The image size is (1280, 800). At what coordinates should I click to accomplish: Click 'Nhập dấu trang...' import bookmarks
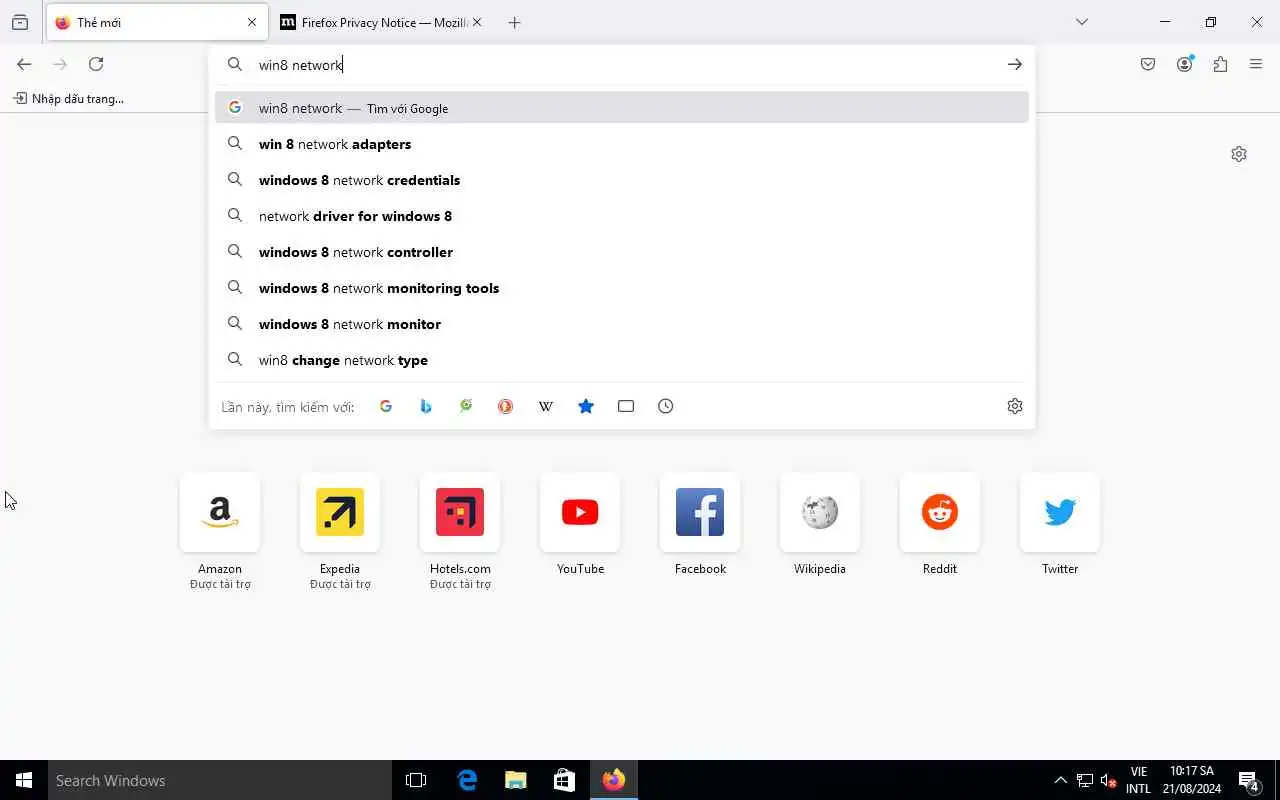point(69,98)
